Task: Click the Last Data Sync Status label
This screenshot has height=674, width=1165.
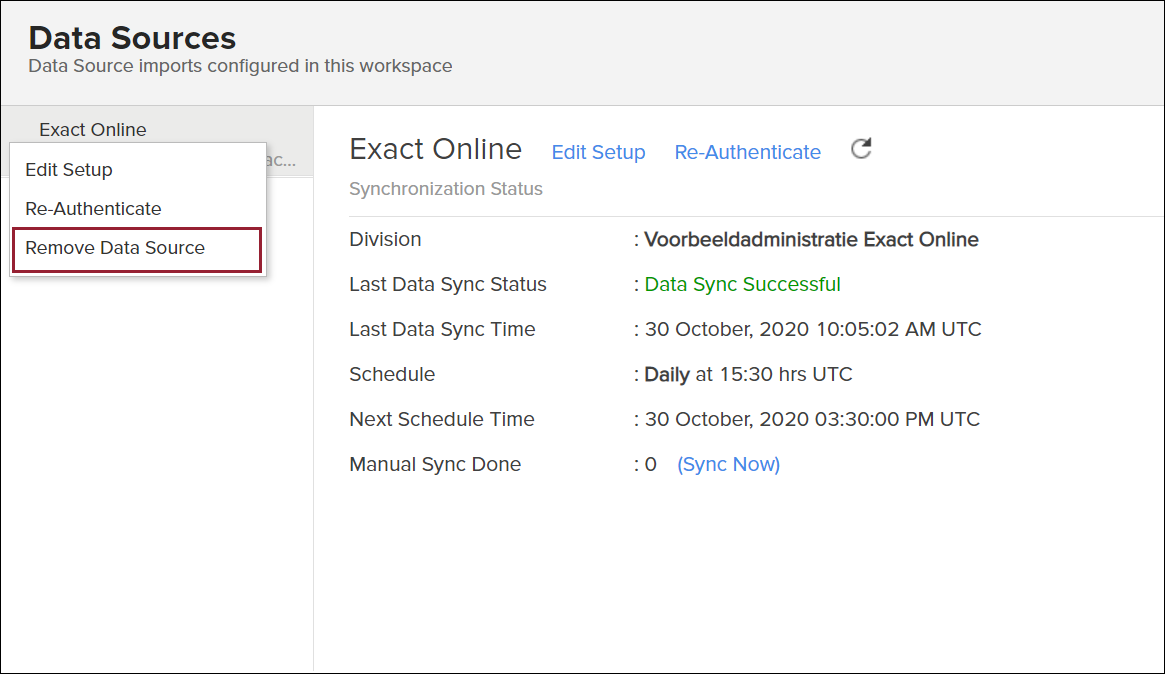Action: (447, 284)
